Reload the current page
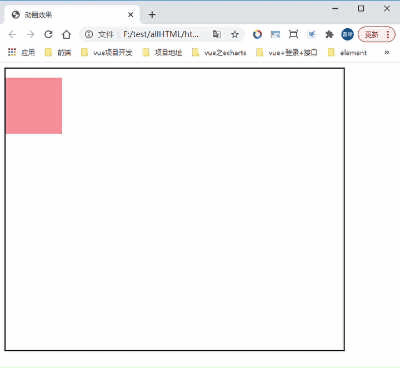This screenshot has height=368, width=400. coord(48,34)
